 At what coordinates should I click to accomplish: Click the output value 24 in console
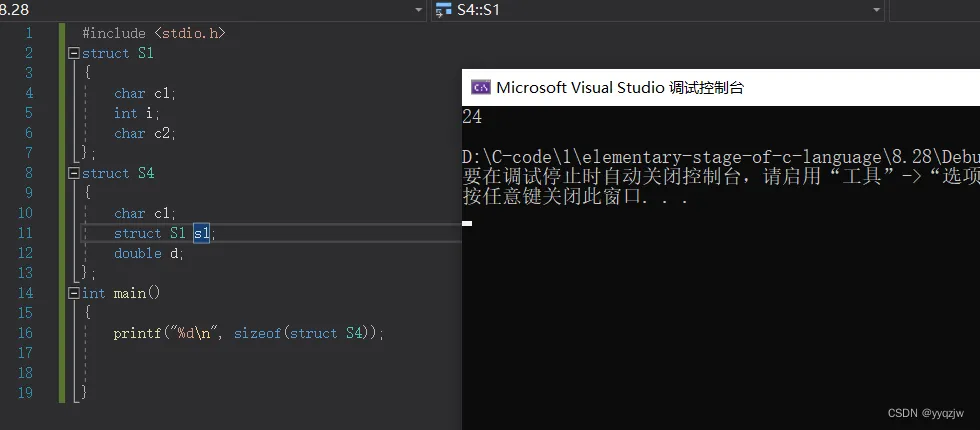(472, 117)
